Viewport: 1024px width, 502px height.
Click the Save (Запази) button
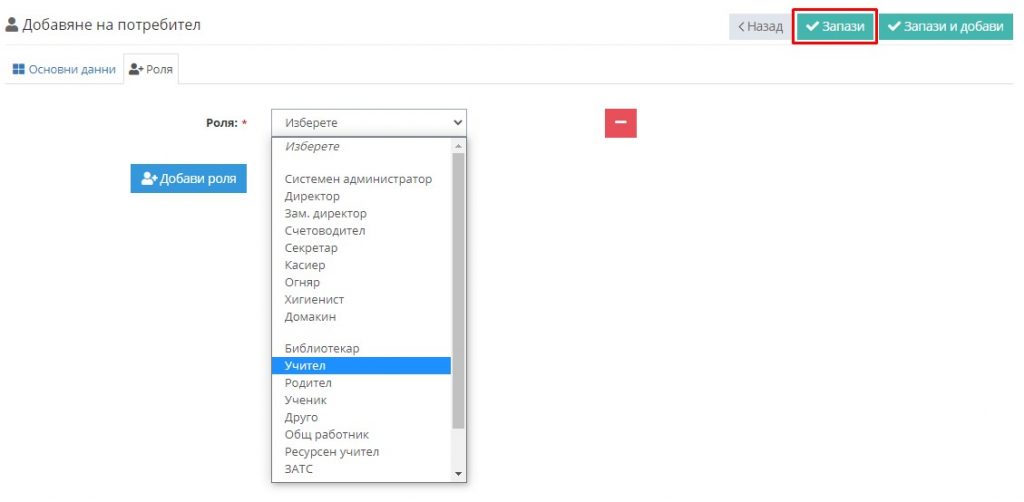tap(835, 27)
